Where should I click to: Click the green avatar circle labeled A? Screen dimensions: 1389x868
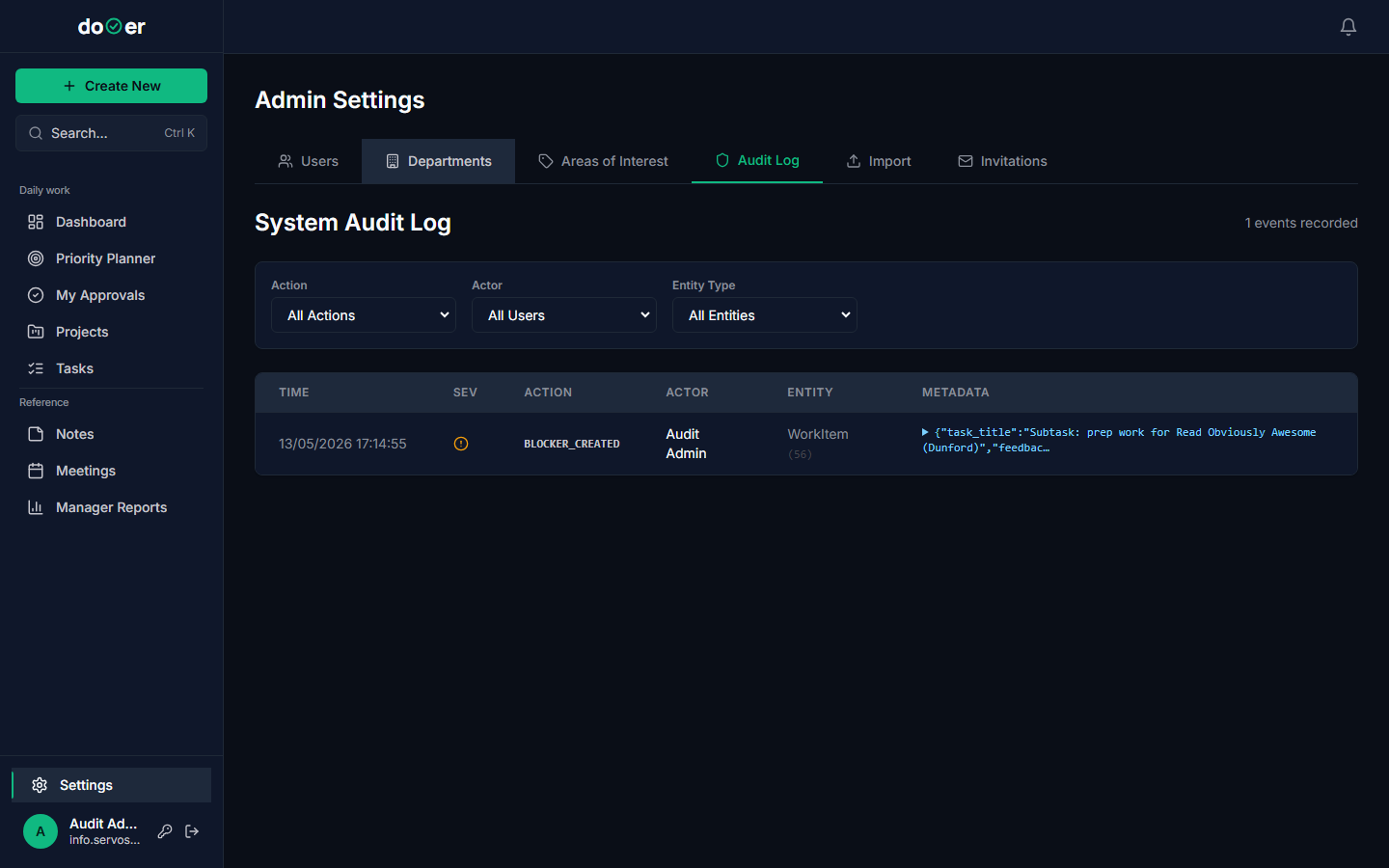(x=41, y=831)
